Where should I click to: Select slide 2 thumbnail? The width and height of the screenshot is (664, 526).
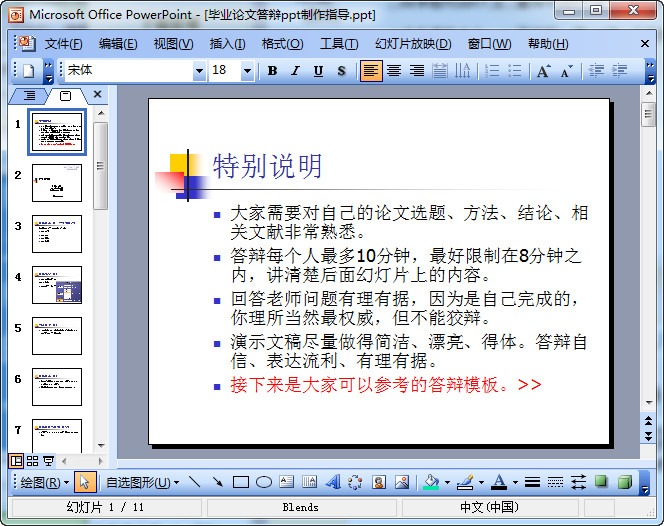click(57, 183)
